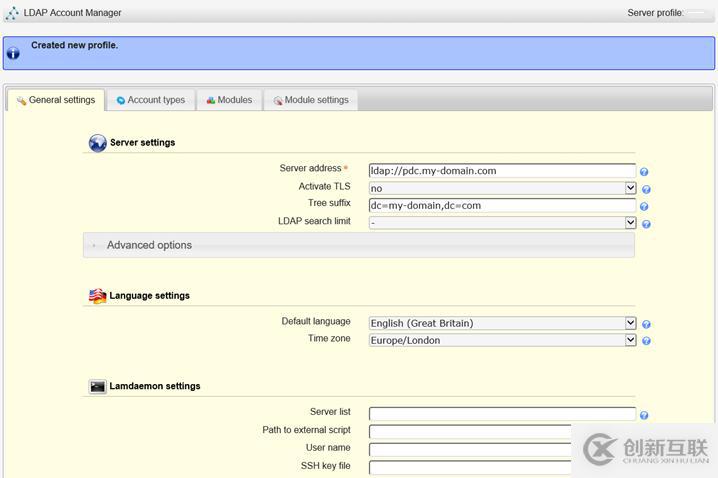Open the Default language dropdown

tap(502, 323)
